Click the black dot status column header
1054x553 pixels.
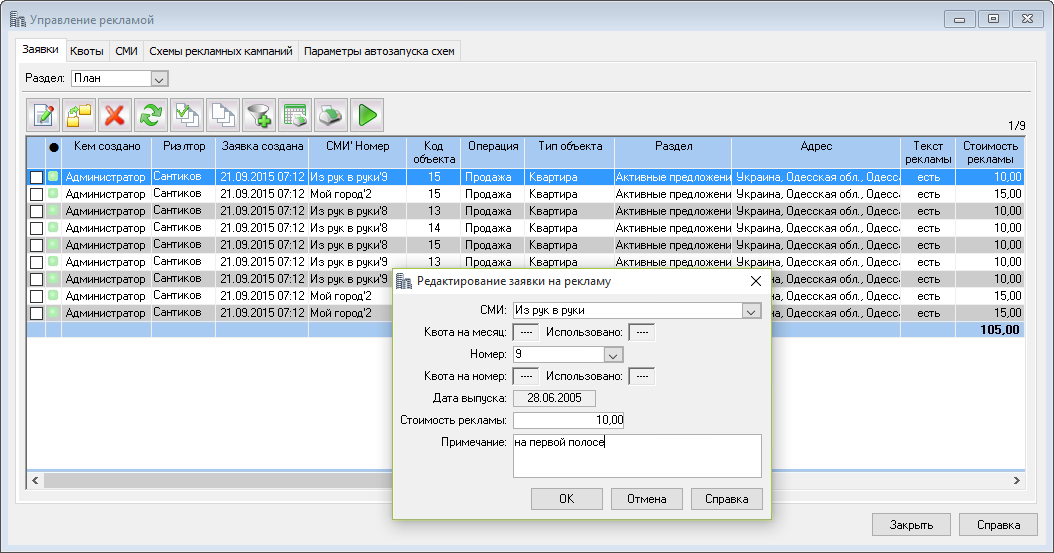(54, 147)
